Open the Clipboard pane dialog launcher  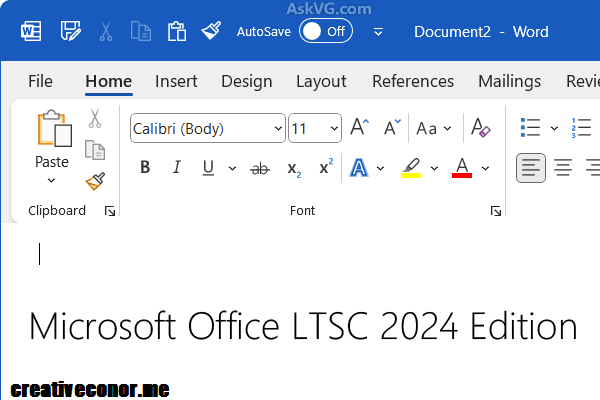110,211
